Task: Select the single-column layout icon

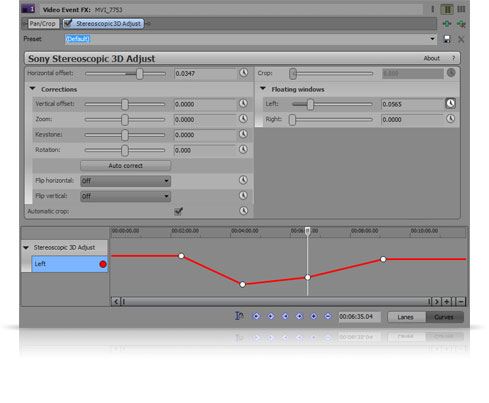Action: pyautogui.click(x=433, y=9)
